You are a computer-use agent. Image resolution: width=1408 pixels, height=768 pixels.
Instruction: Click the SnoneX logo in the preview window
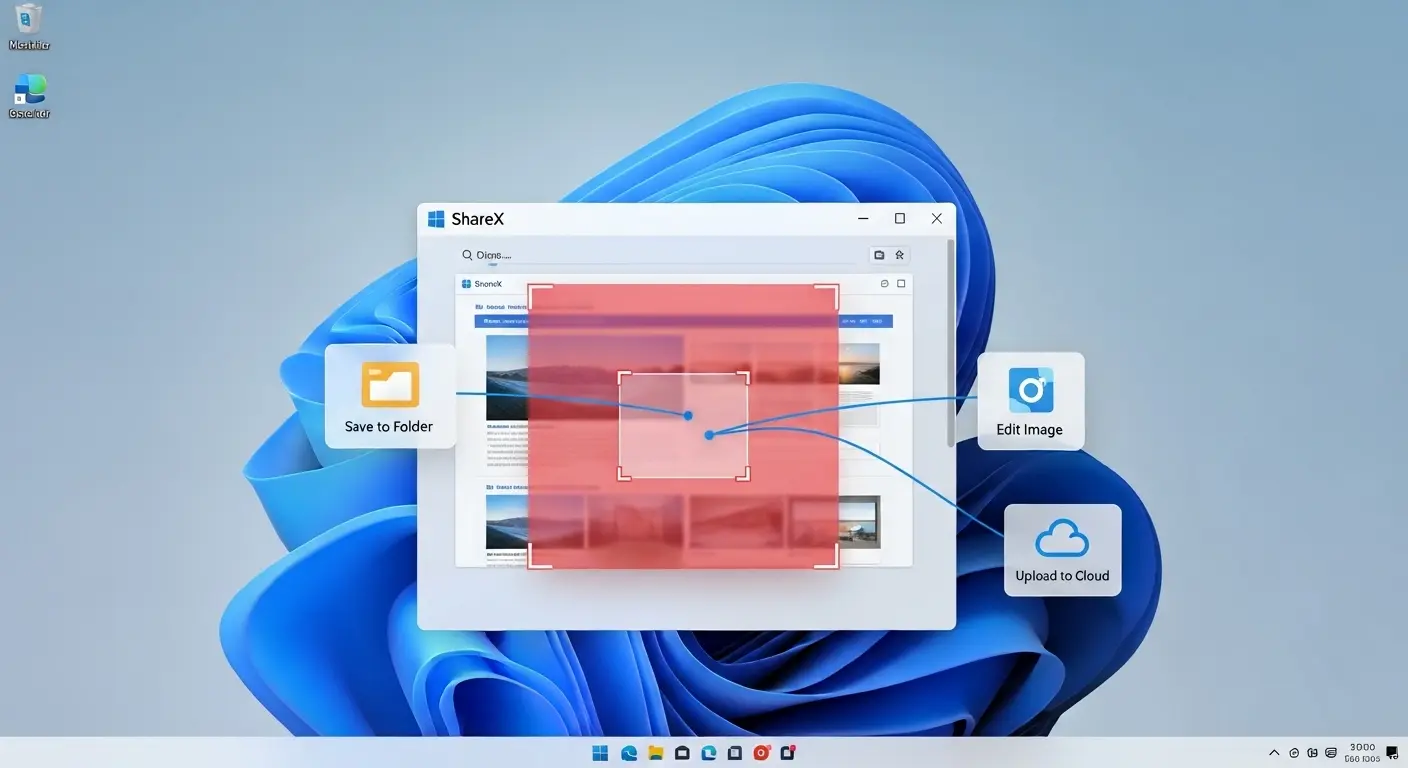466,283
